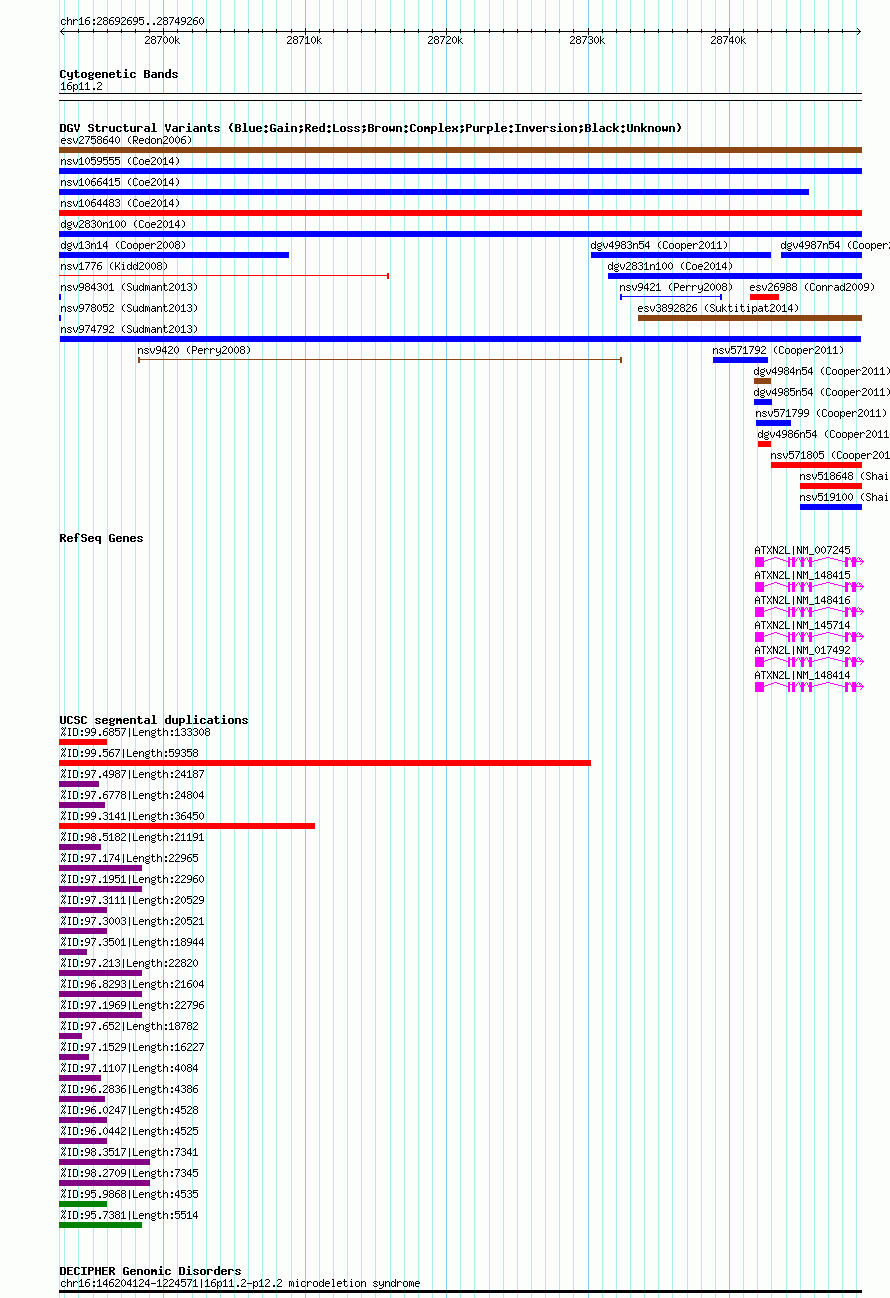Click nsv1776 (Kidd2008) variant

224,276
